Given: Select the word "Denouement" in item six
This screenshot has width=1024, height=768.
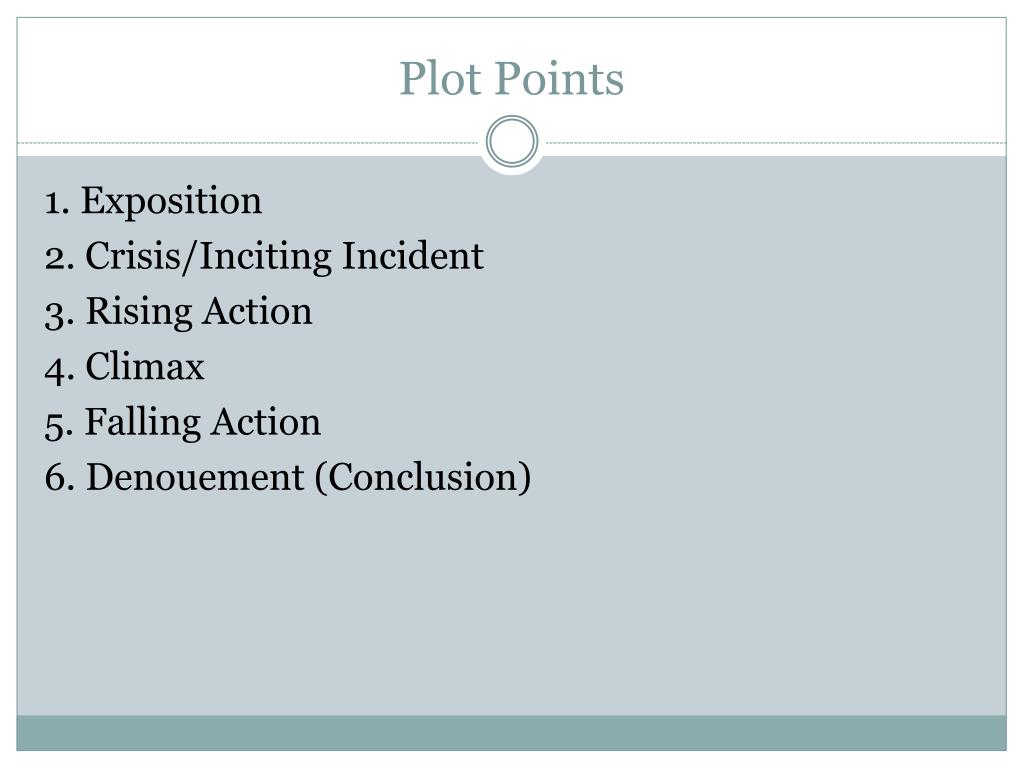Looking at the screenshot, I should coord(195,477).
